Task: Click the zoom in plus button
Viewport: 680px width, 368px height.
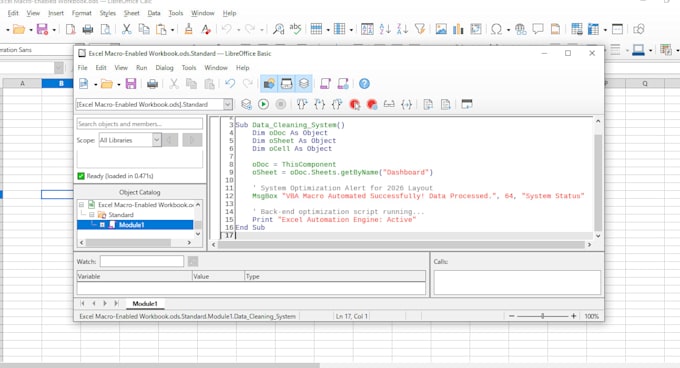Action: [573, 316]
